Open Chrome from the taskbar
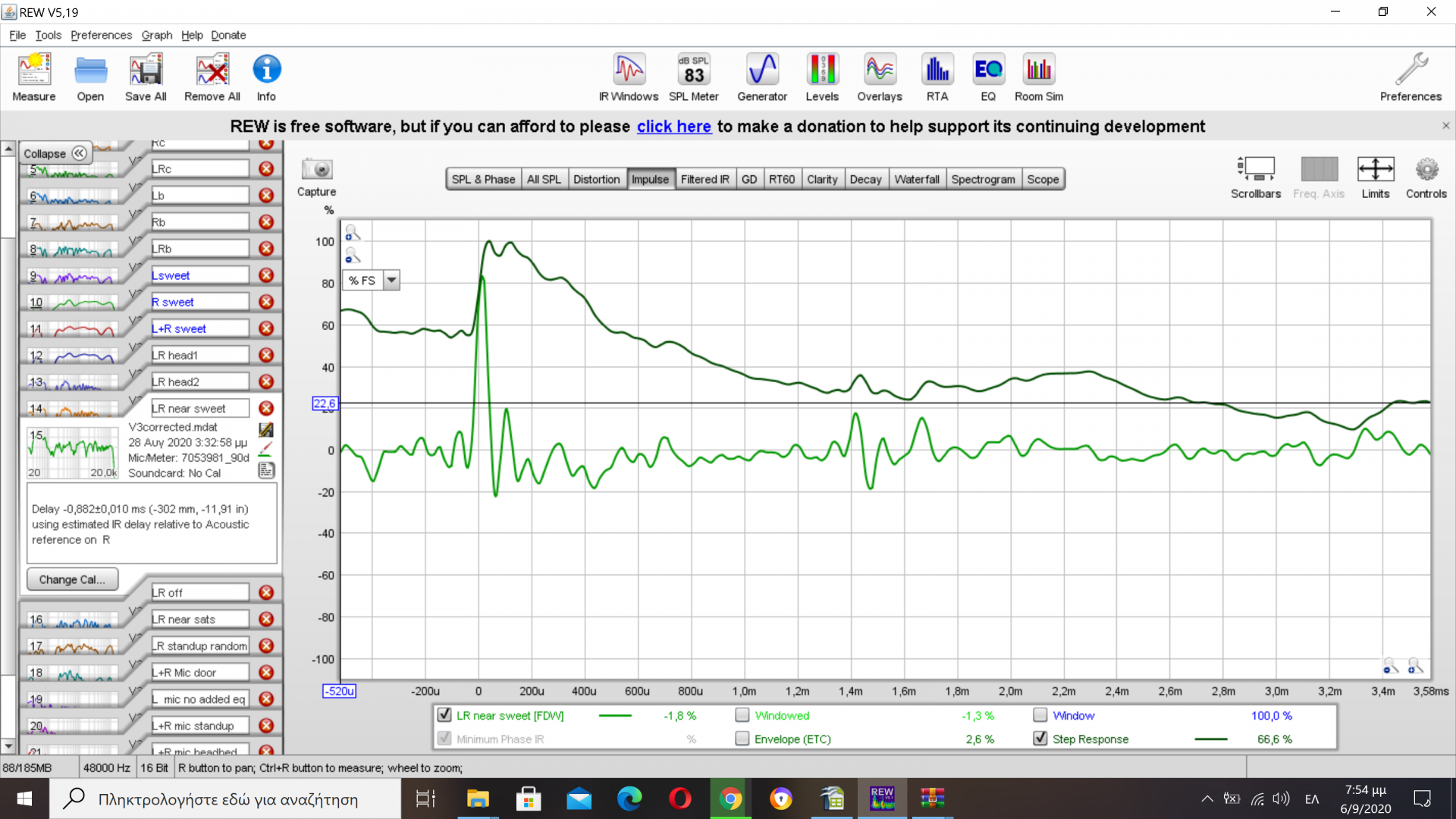Viewport: 1456px width, 819px height. pos(730,799)
